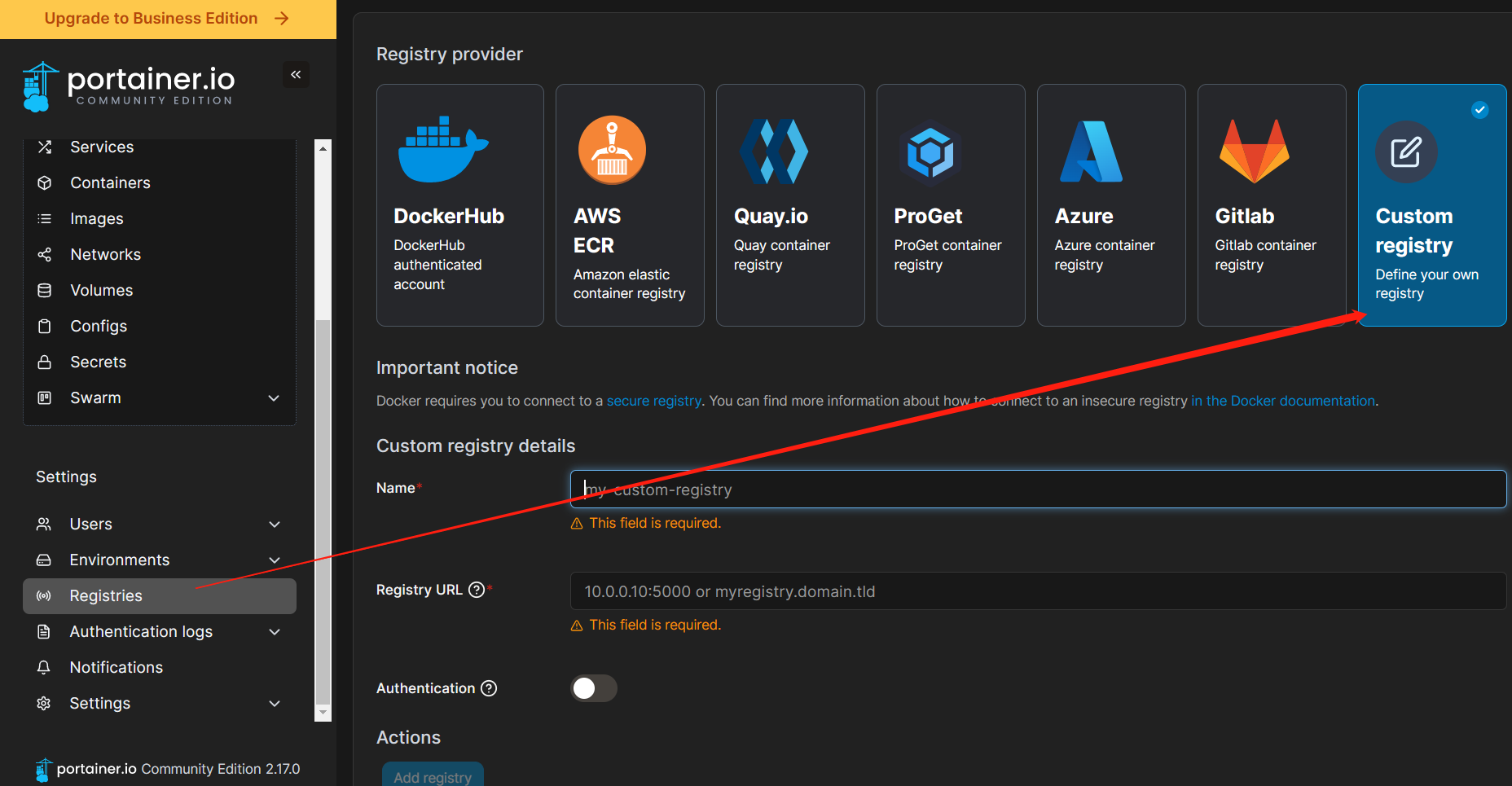The width and height of the screenshot is (1512, 786).
Task: Click the sidebar scrollbar down arrow
Action: pyautogui.click(x=323, y=713)
